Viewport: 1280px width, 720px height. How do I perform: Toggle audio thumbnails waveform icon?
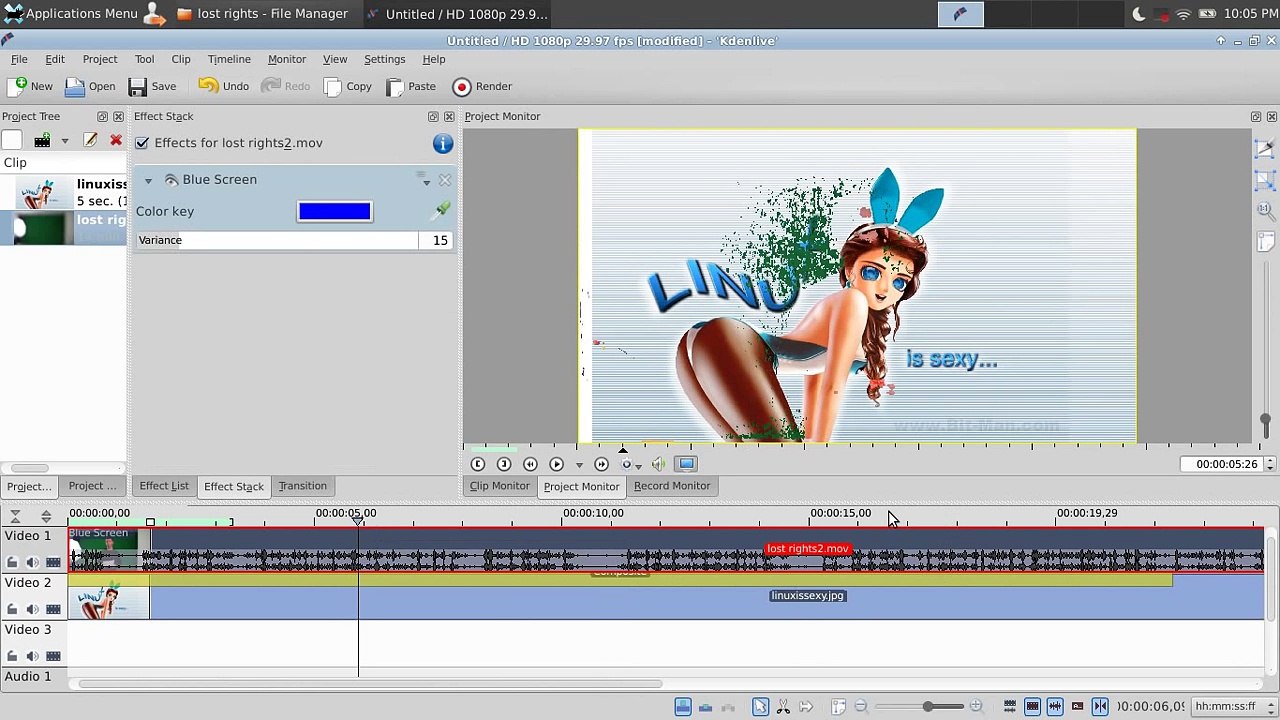coord(1055,707)
